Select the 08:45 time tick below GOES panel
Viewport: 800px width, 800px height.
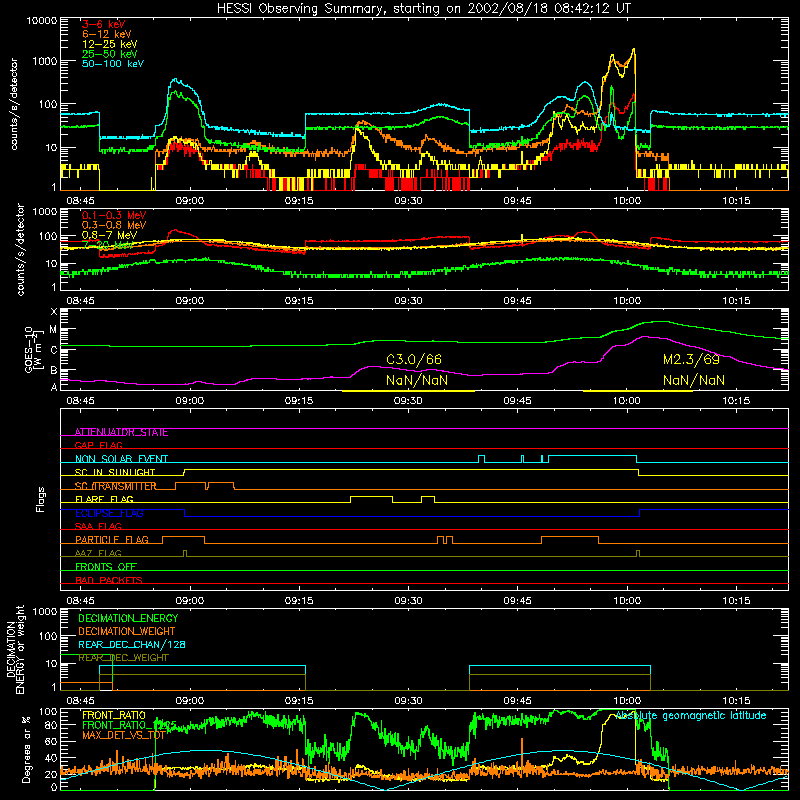(80, 401)
